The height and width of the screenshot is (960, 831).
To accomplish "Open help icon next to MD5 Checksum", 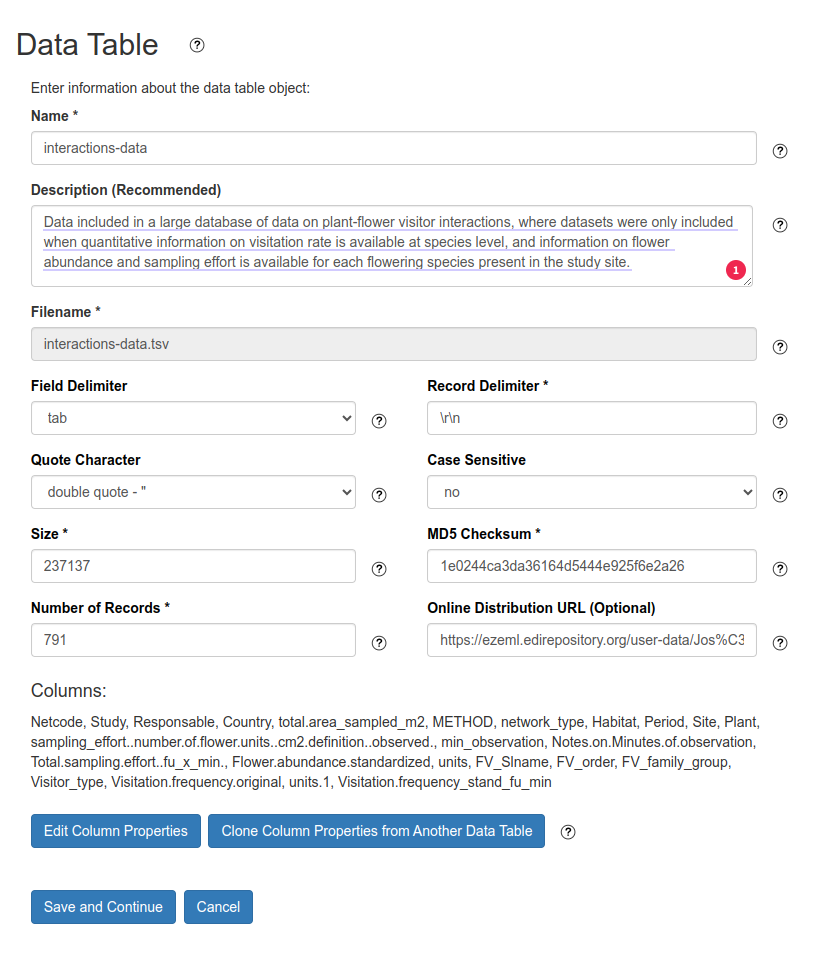I will tap(780, 569).
